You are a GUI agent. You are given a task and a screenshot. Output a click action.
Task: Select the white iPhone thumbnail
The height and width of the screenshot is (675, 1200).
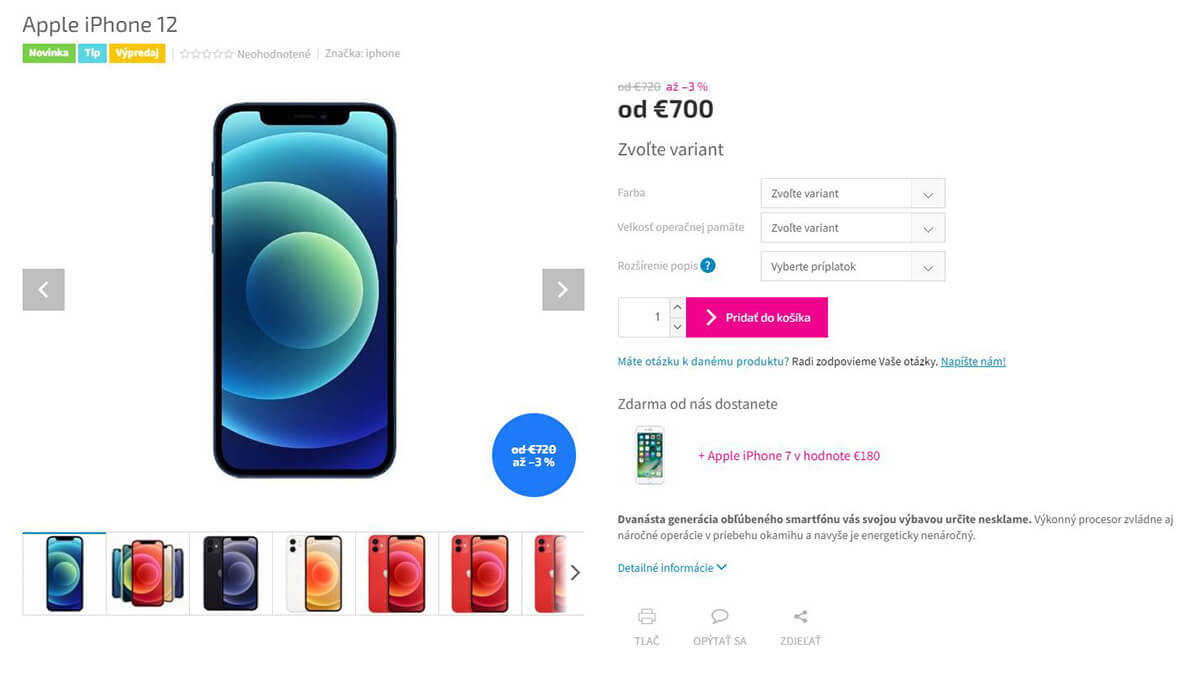[x=314, y=573]
